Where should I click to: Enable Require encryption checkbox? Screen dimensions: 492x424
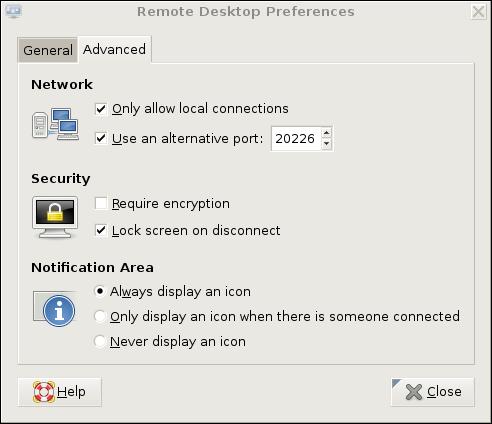pos(101,203)
